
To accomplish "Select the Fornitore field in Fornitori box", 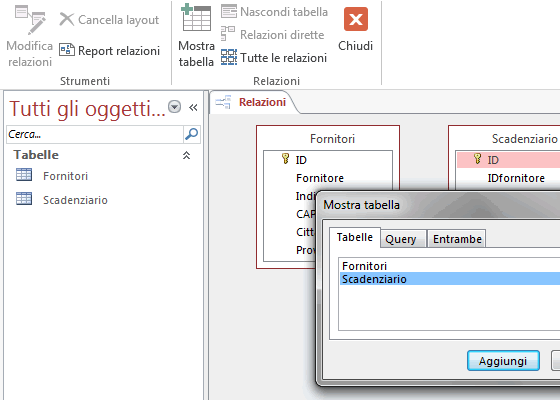I will [x=320, y=178].
